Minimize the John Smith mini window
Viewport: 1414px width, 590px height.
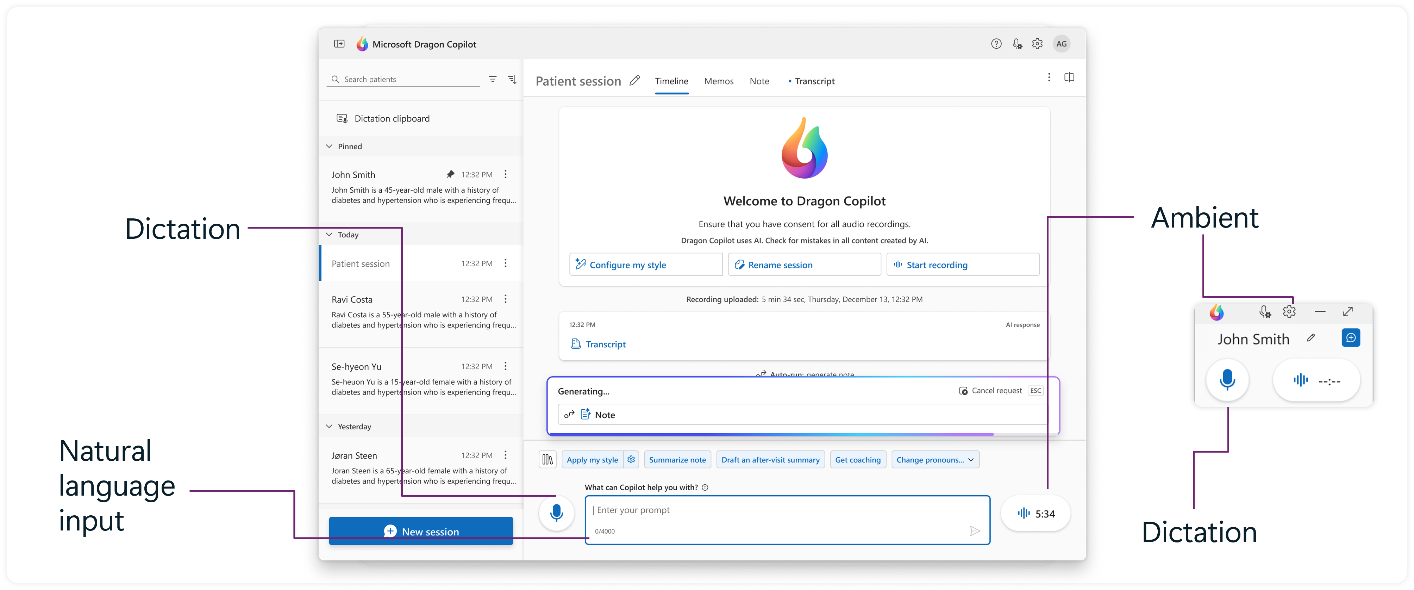click(1320, 312)
